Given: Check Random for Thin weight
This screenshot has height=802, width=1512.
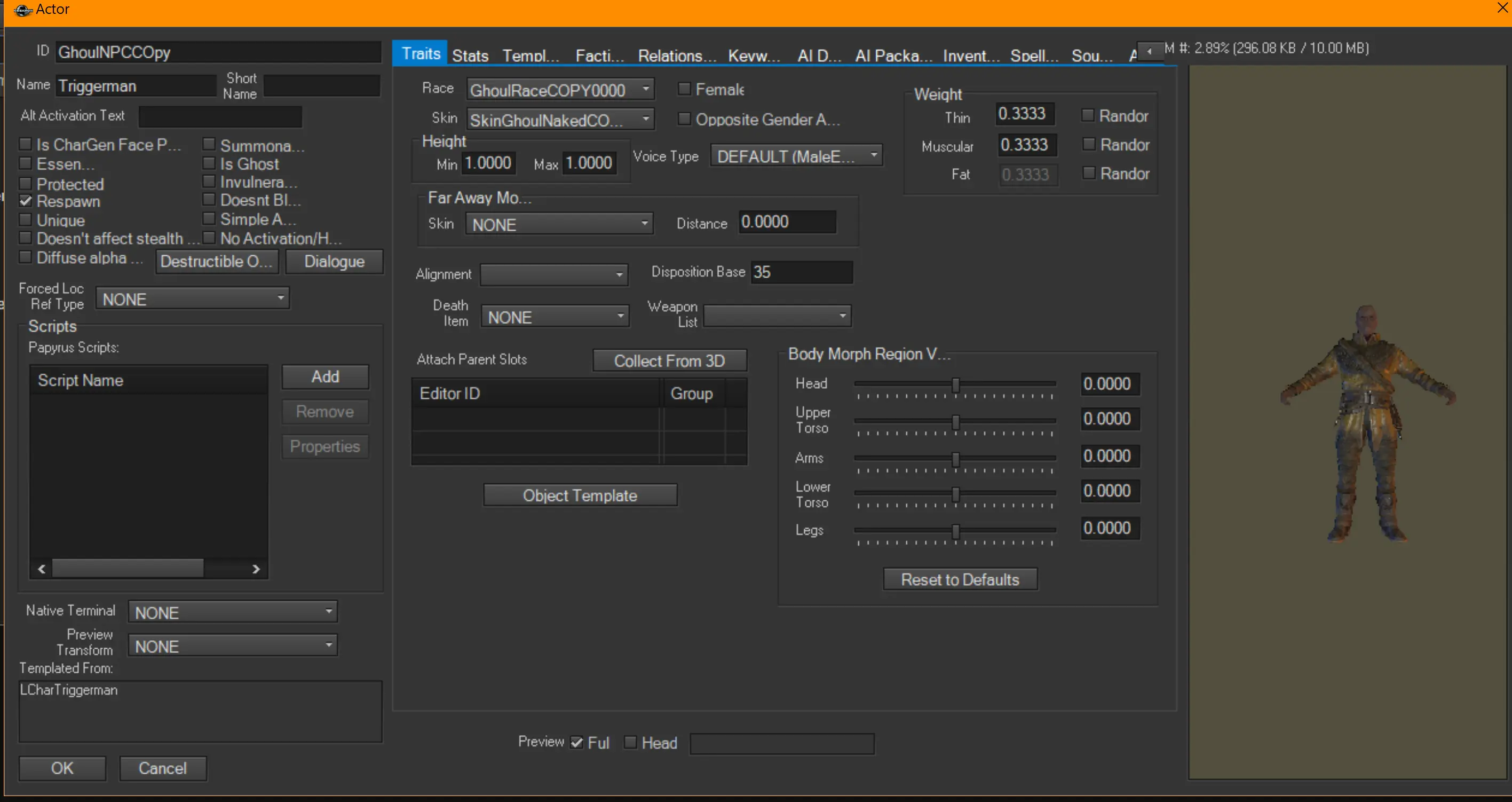Looking at the screenshot, I should pos(1088,115).
